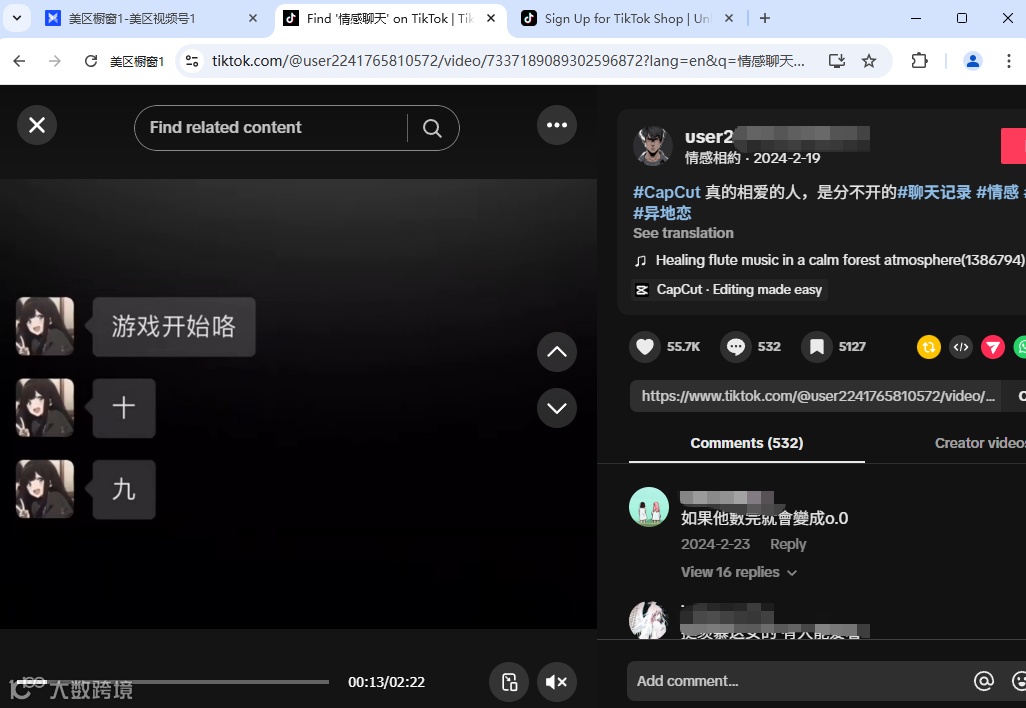
Task: Click the search magnifier icon
Action: (432, 128)
